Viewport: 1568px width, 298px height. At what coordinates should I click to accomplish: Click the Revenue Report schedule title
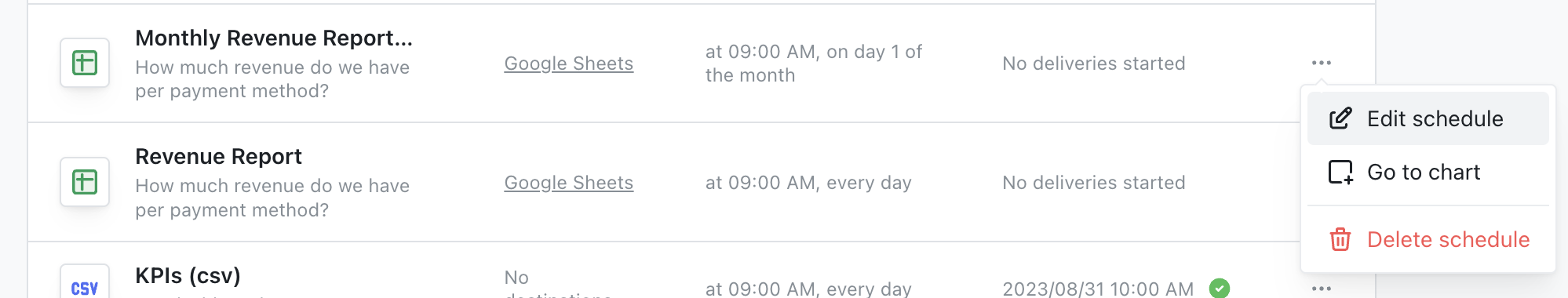(218, 157)
